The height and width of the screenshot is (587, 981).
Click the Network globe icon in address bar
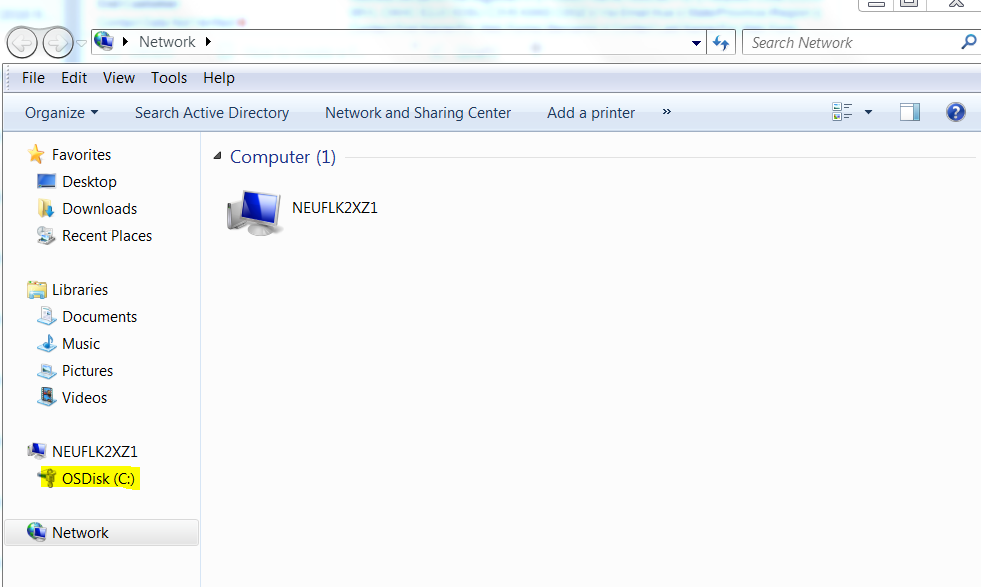(x=104, y=41)
